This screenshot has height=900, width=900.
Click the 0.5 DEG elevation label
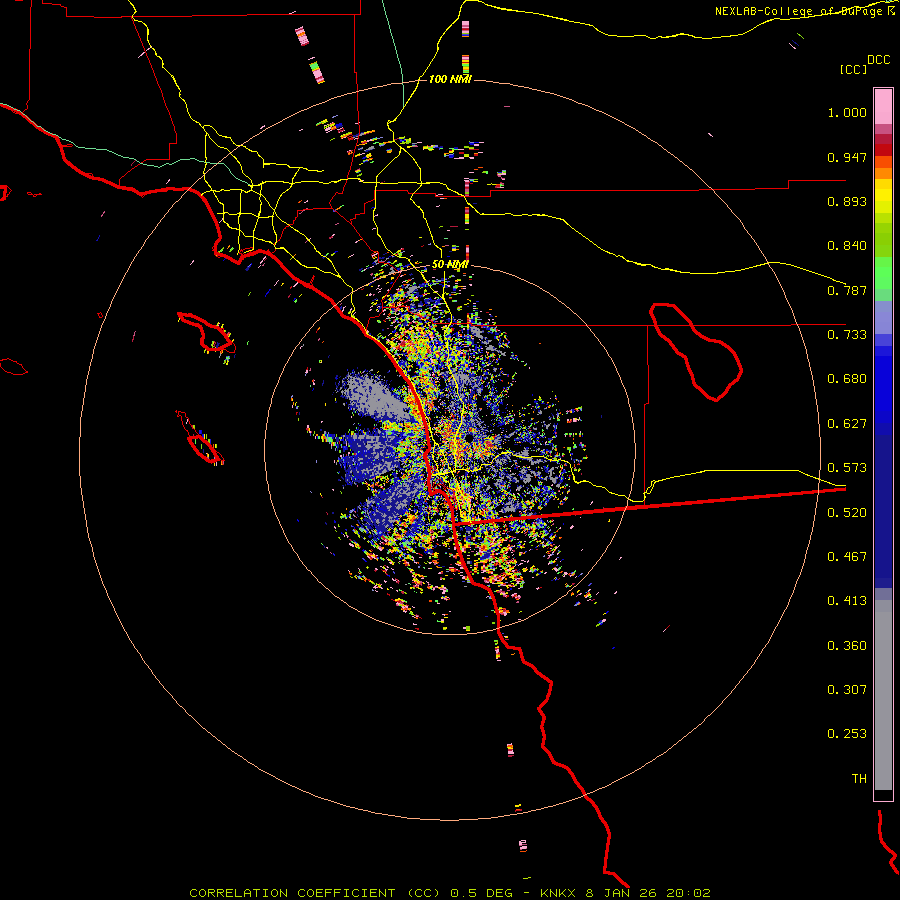[481, 893]
